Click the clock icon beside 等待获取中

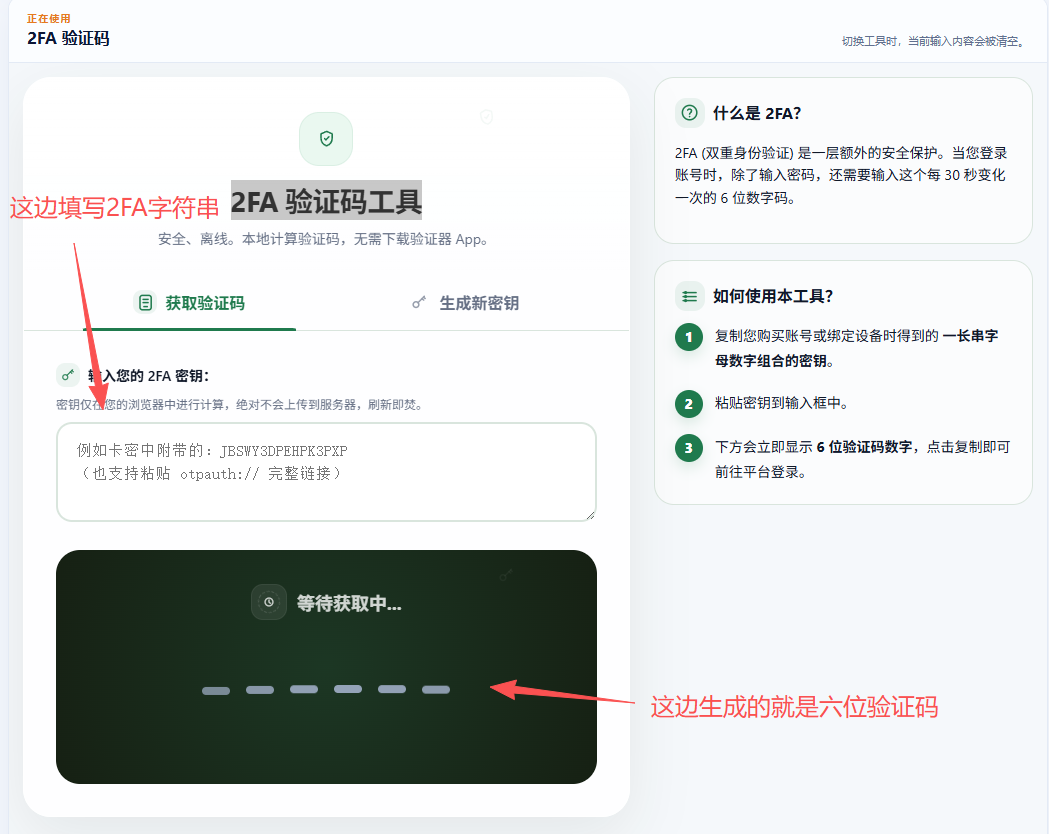point(269,602)
